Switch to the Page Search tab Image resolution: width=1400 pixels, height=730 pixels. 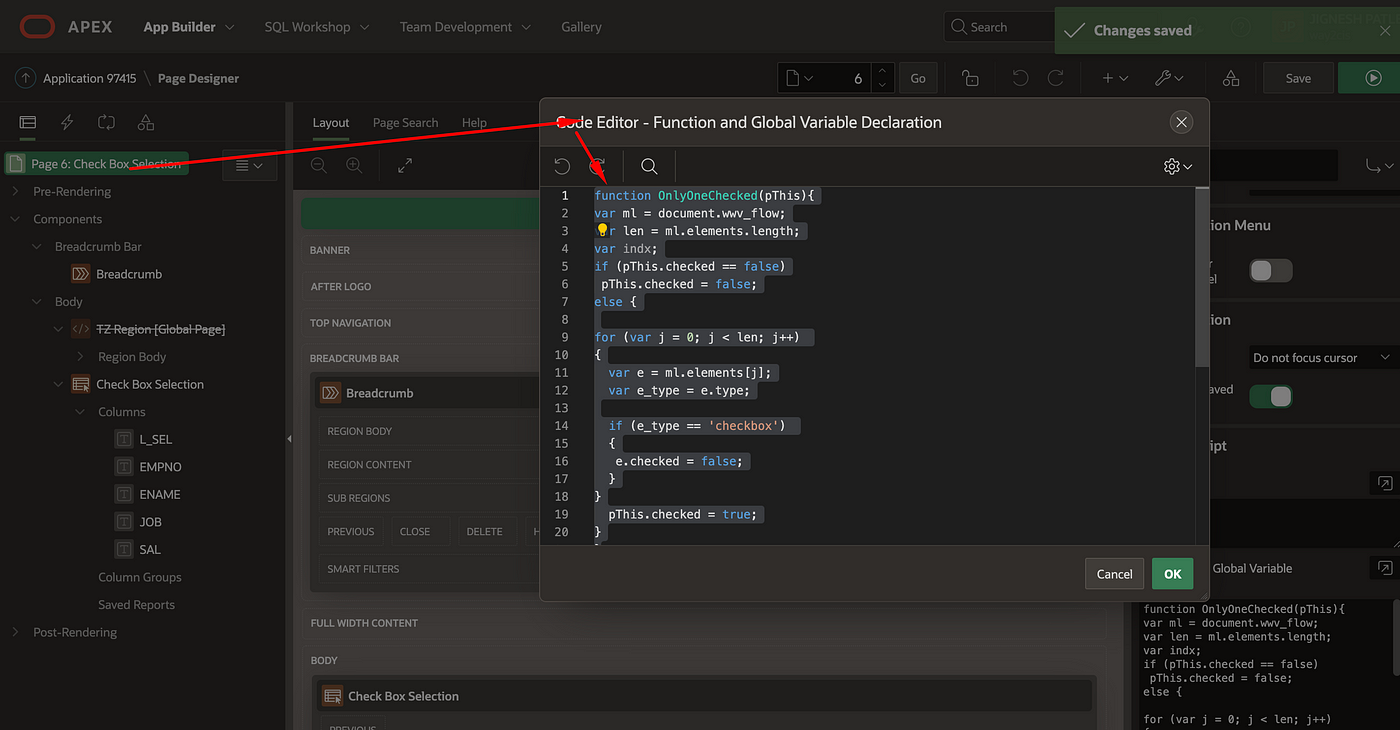click(405, 123)
